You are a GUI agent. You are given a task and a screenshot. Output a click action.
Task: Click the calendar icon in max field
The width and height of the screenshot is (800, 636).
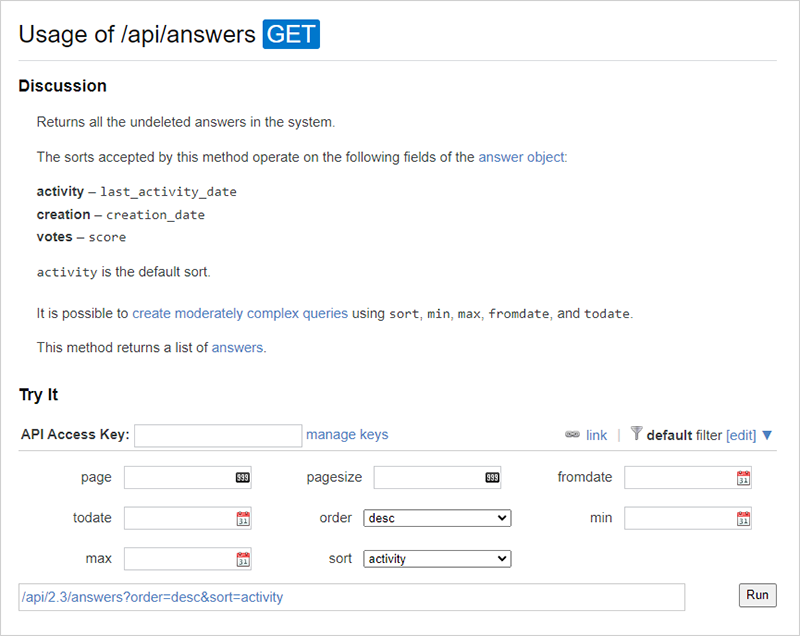(x=242, y=560)
